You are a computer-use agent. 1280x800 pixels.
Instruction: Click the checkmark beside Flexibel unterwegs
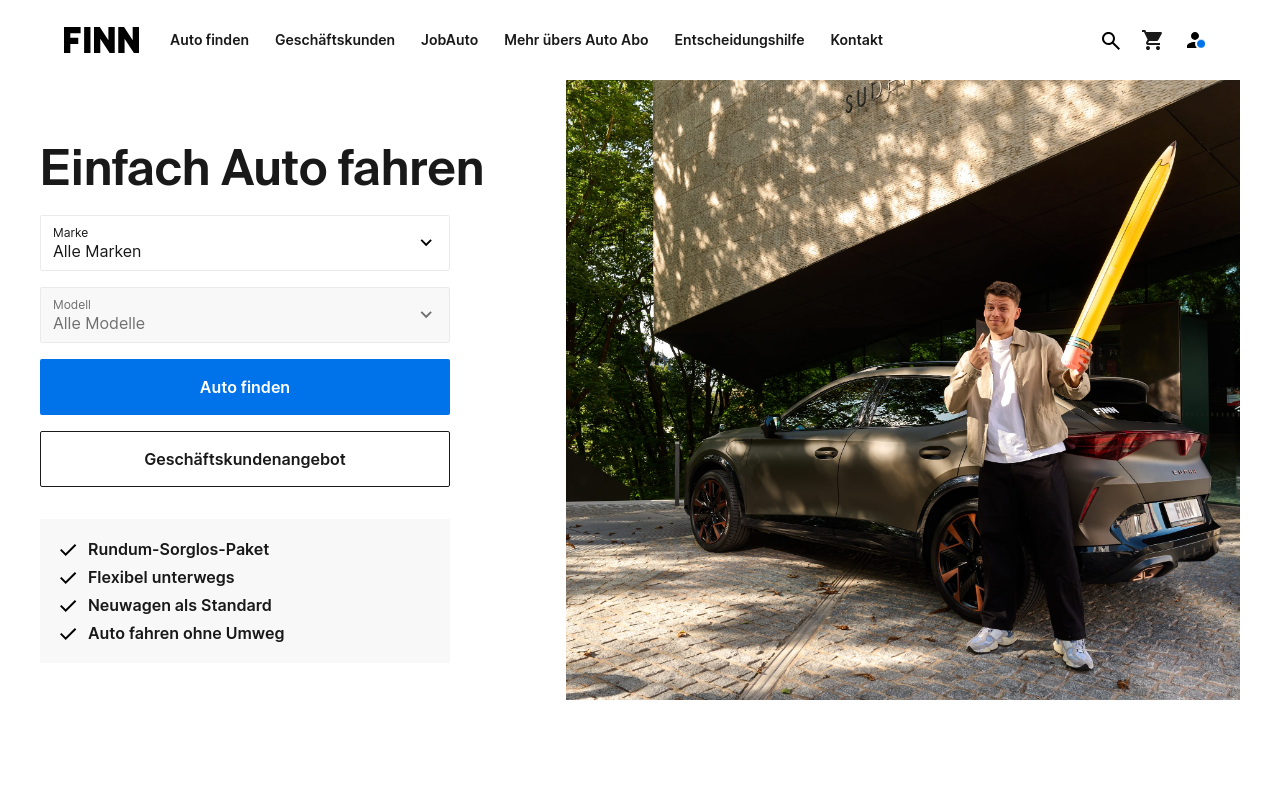click(68, 577)
